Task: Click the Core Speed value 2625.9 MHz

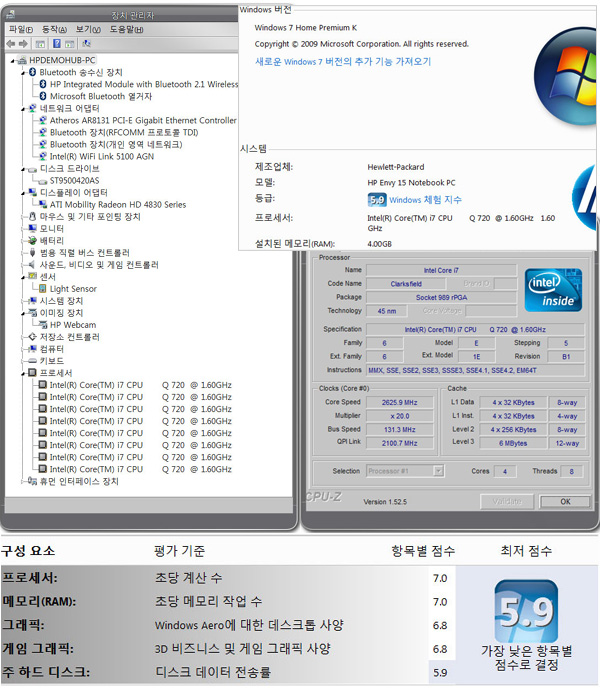Action: 399,403
